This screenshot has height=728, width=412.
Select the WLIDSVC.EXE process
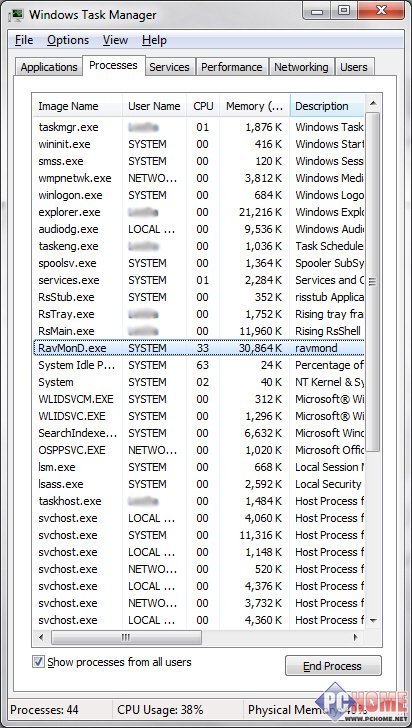click(x=199, y=416)
